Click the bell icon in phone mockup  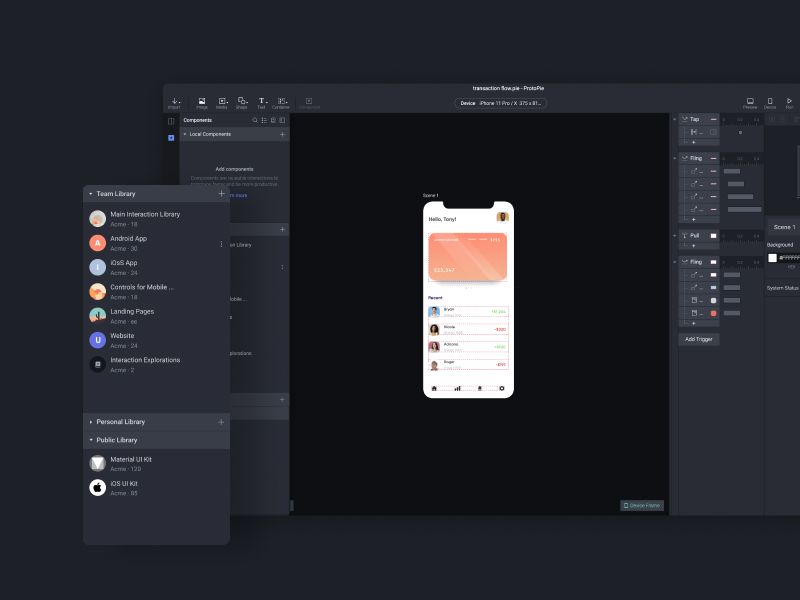pos(480,388)
